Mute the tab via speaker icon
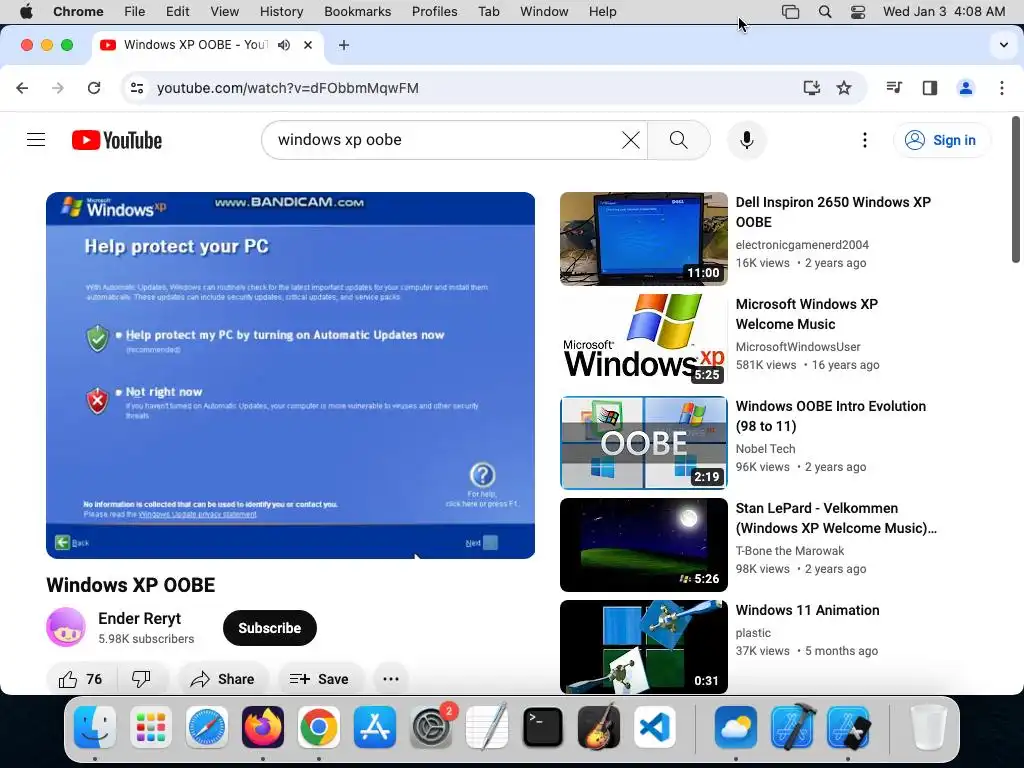1024x768 pixels. [x=283, y=44]
